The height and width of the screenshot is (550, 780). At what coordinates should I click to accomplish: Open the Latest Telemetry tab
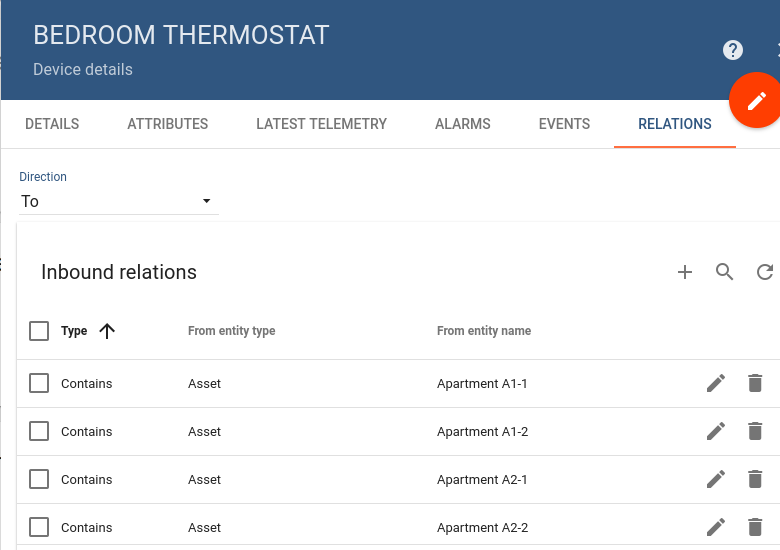[321, 124]
